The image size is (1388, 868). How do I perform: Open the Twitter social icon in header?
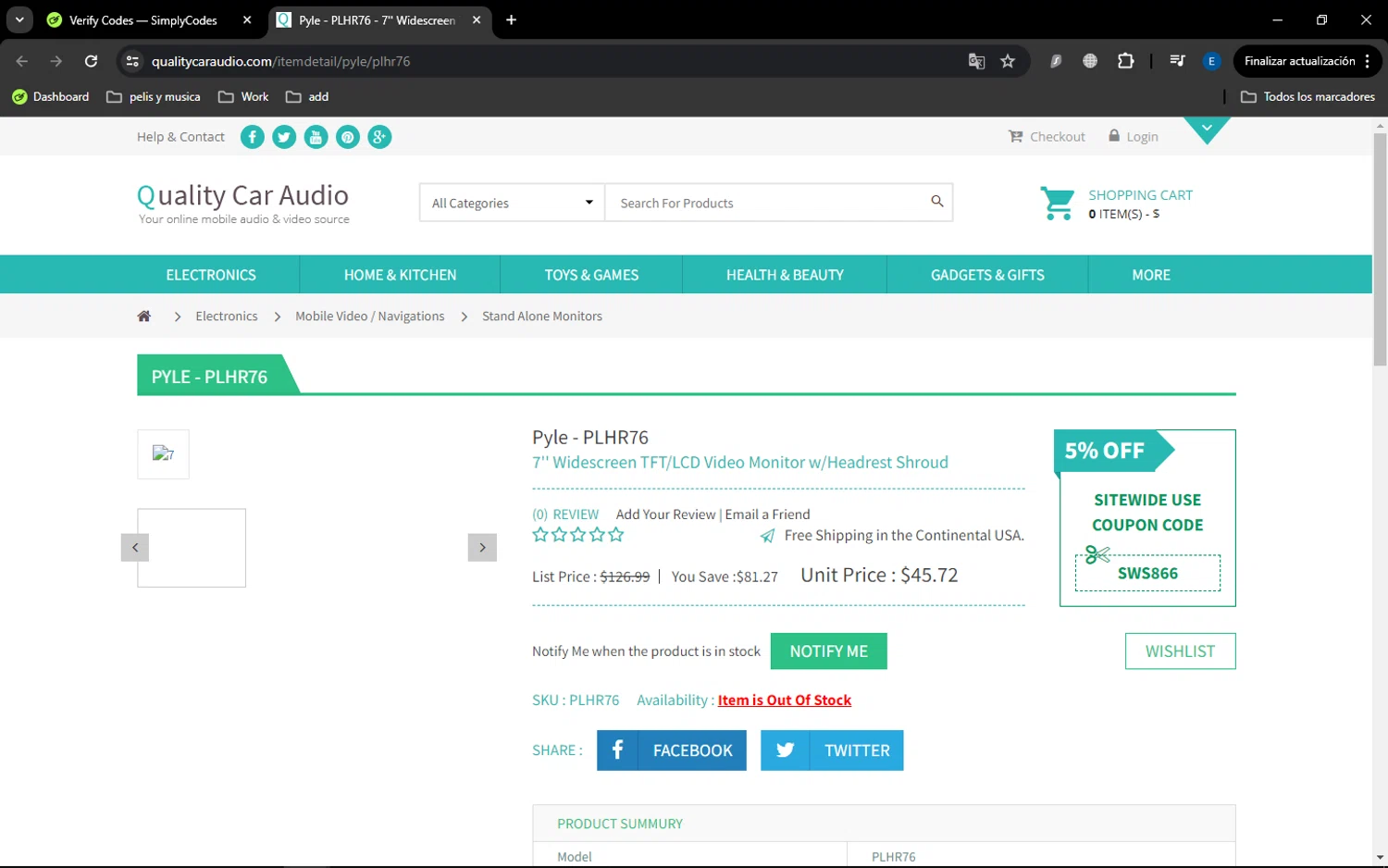[x=284, y=137]
